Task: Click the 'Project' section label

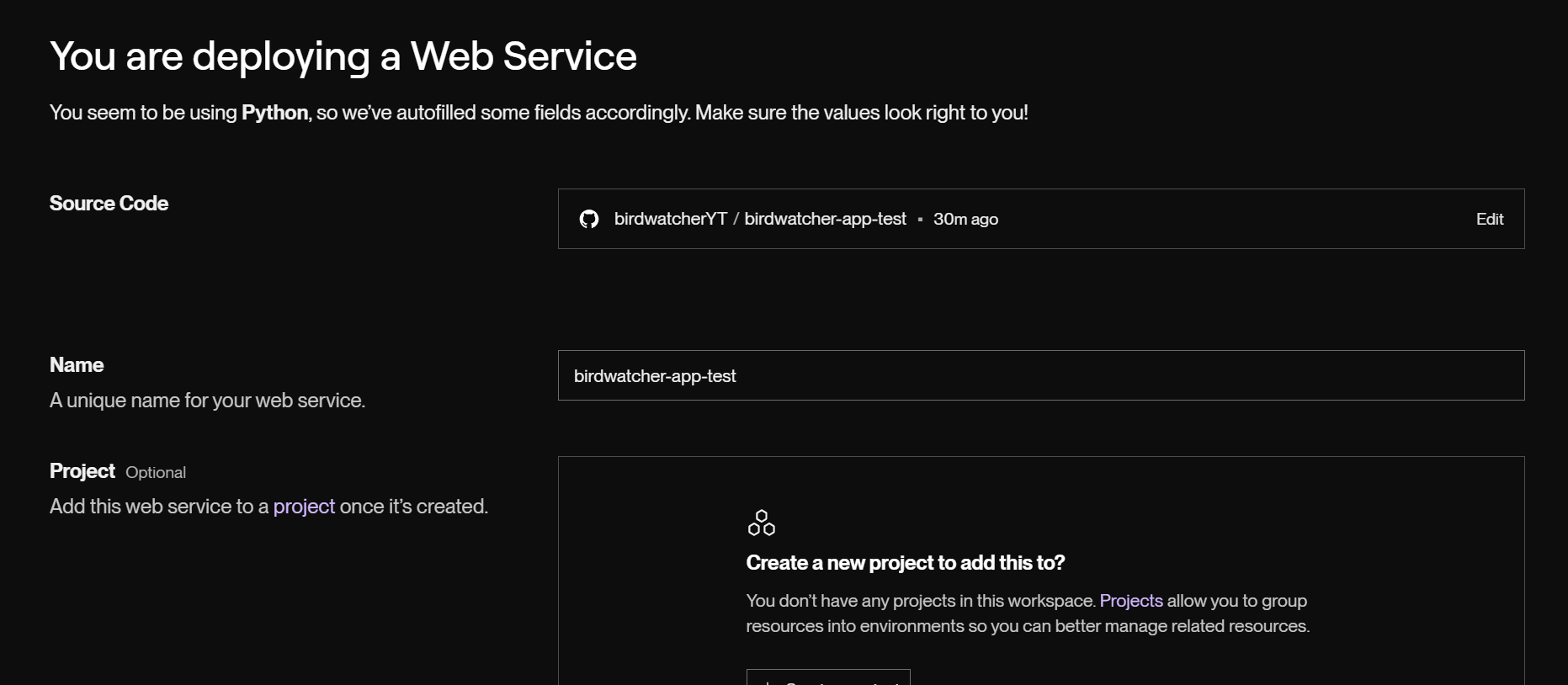Action: tap(82, 471)
